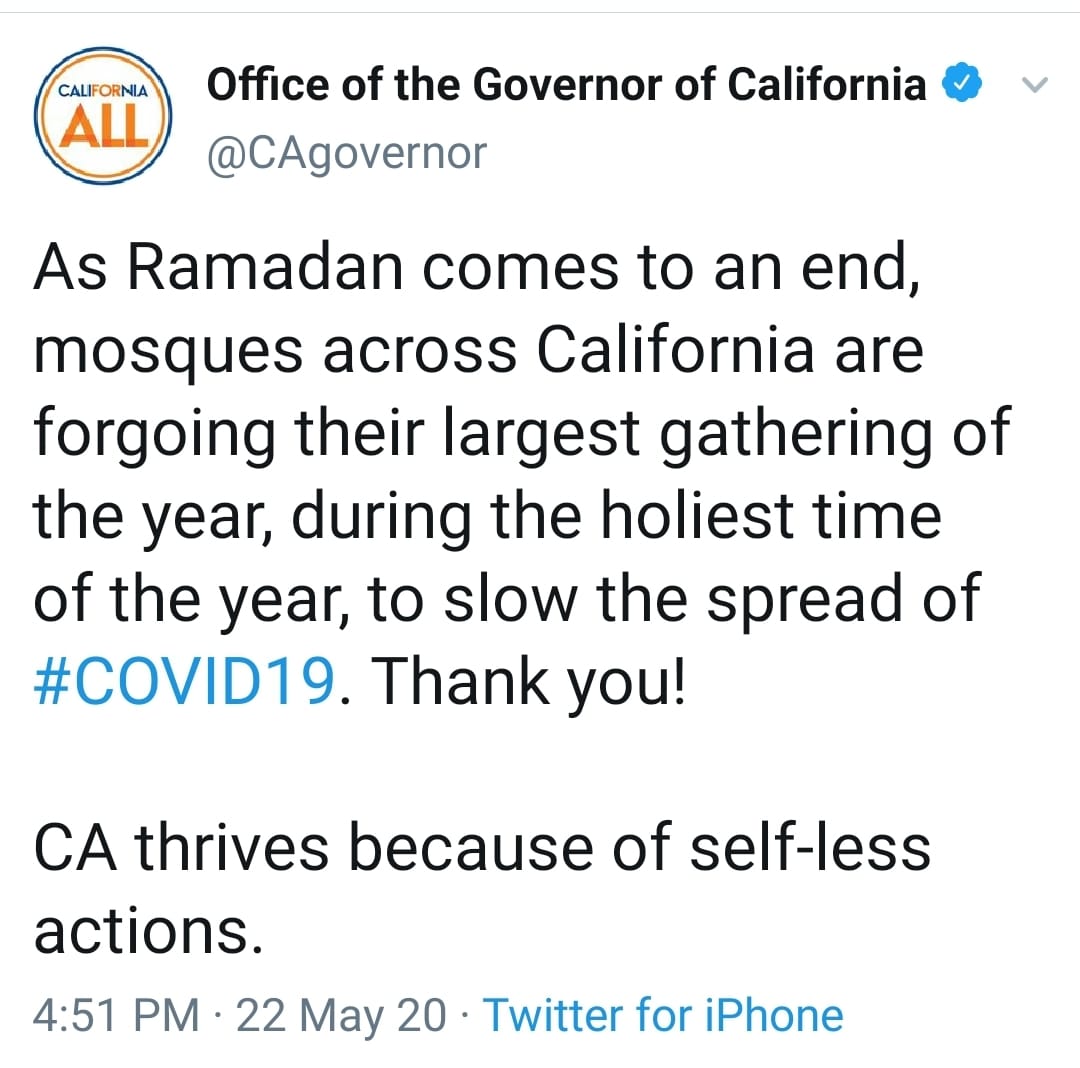Select the 4:51 PM timestamp
Screen dimensions: 1080x1068
click(116, 1015)
